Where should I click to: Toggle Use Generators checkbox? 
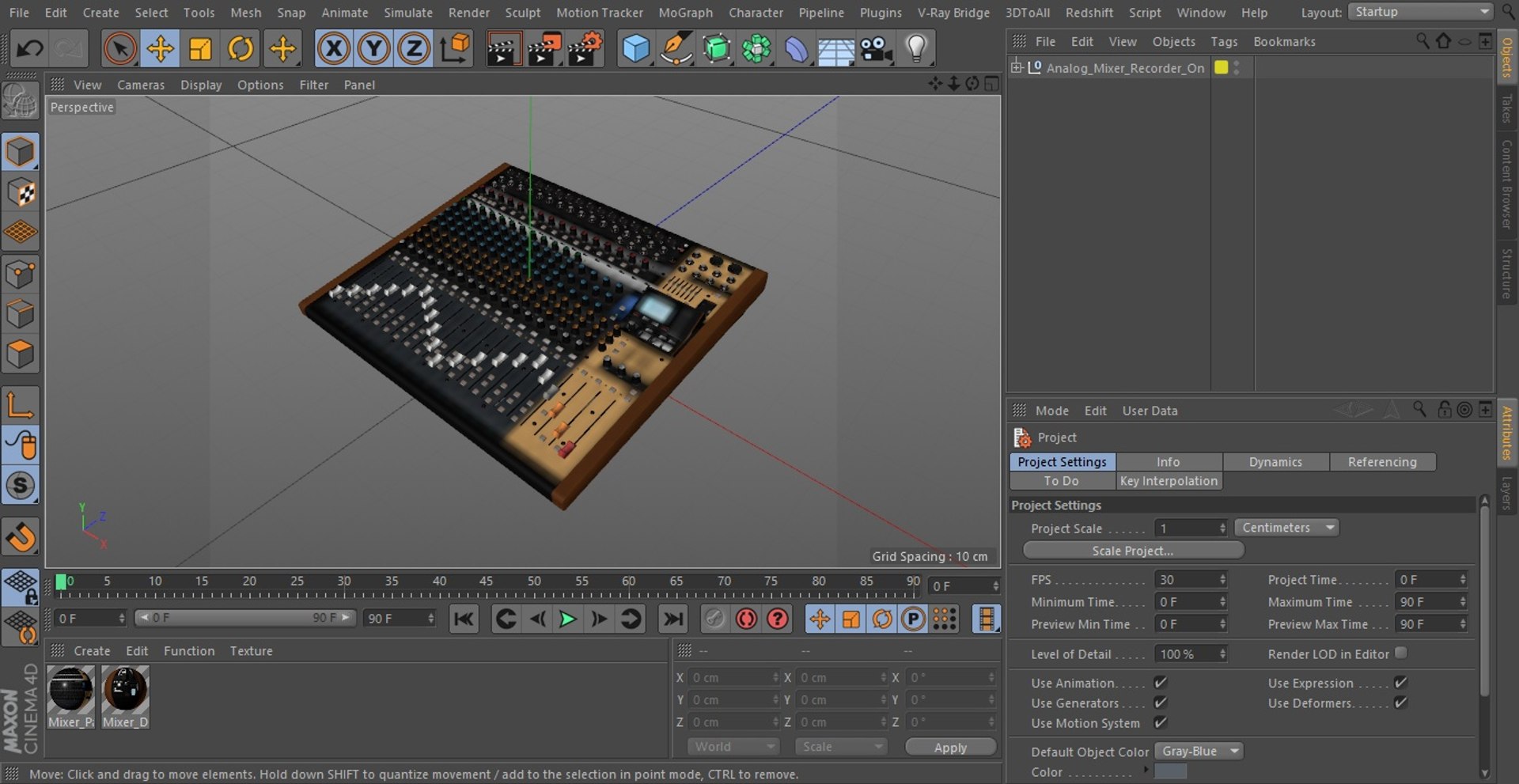tap(1161, 703)
